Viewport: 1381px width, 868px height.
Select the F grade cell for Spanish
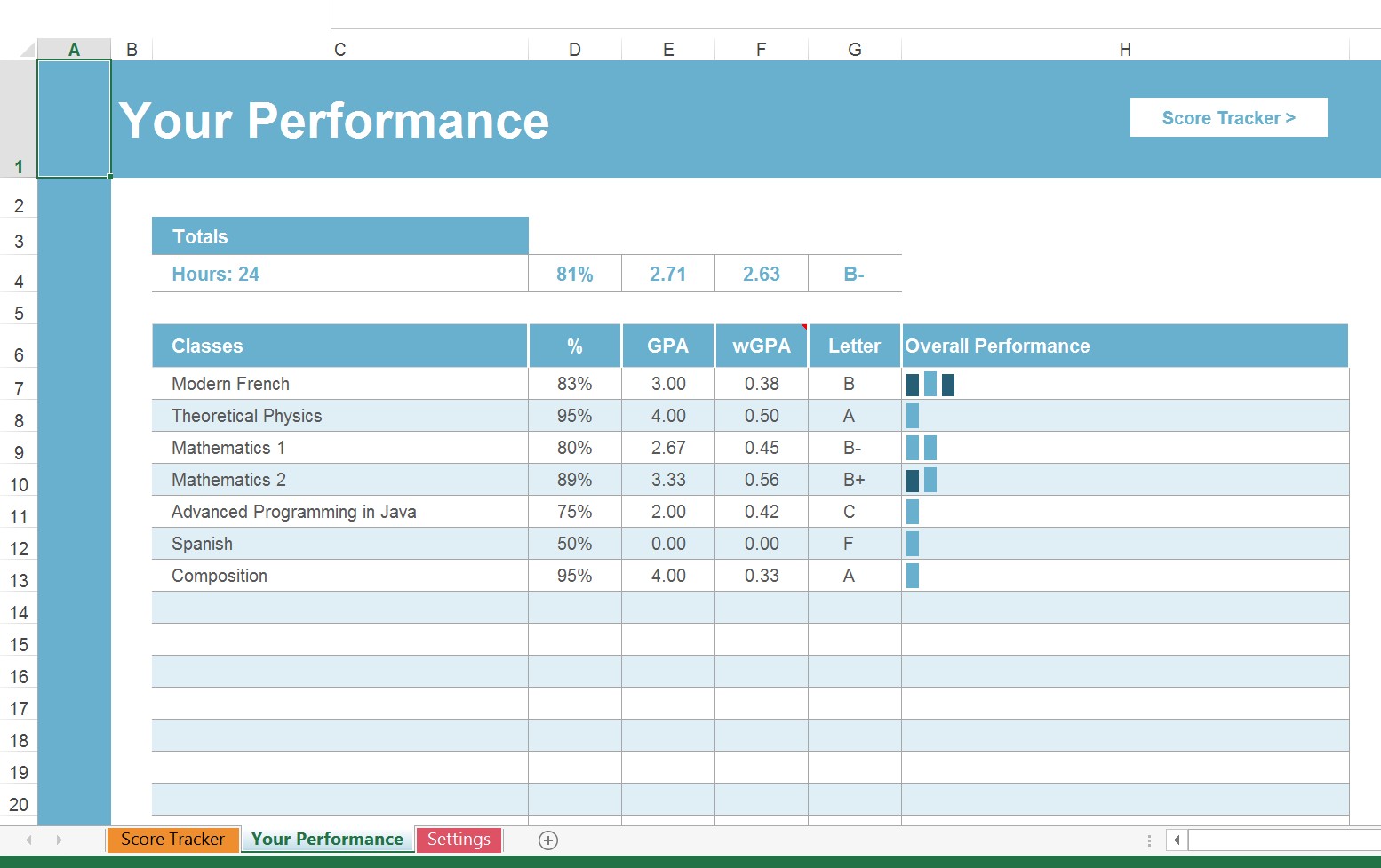pyautogui.click(x=853, y=543)
